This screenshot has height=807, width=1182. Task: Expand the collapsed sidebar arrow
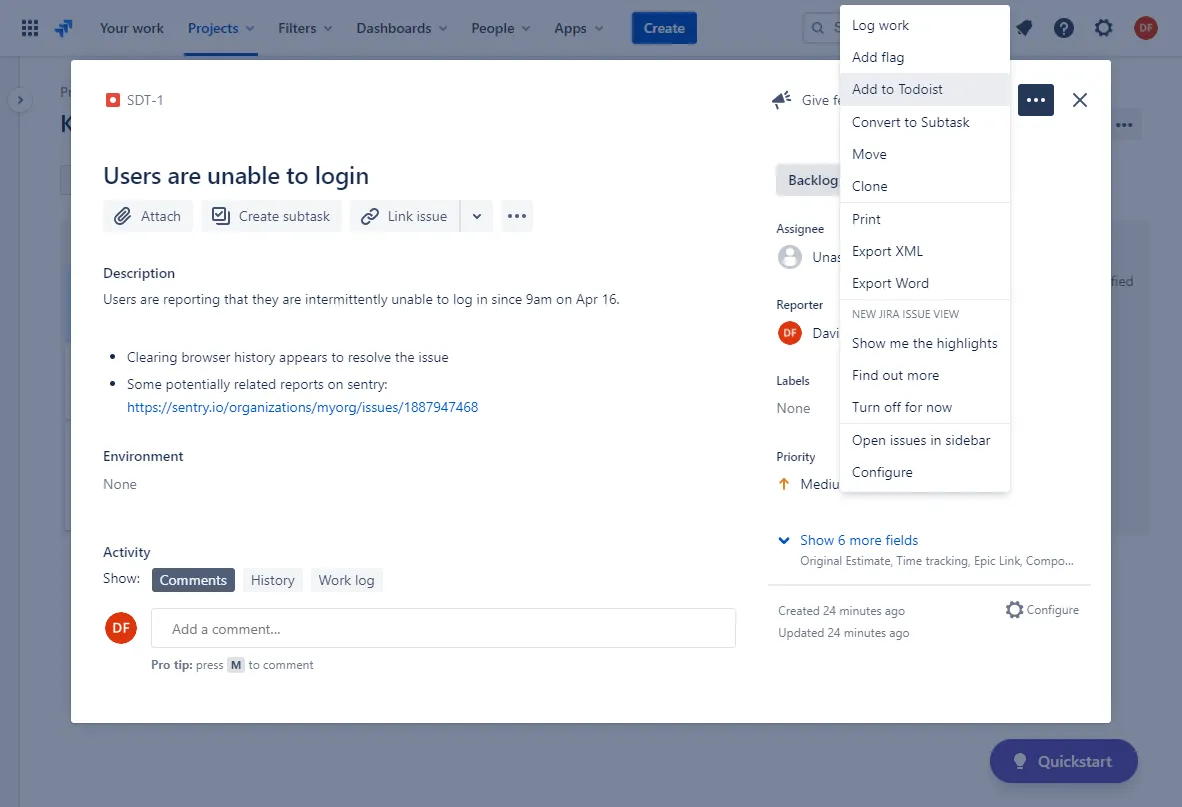click(20, 99)
